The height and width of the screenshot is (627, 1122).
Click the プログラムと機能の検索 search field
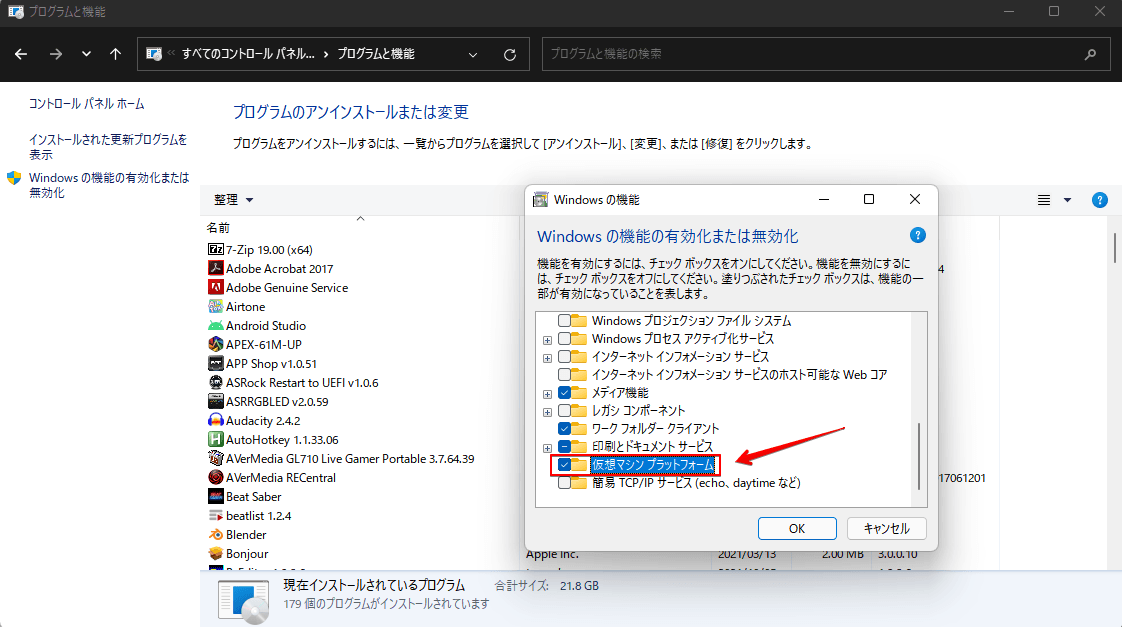(815, 54)
